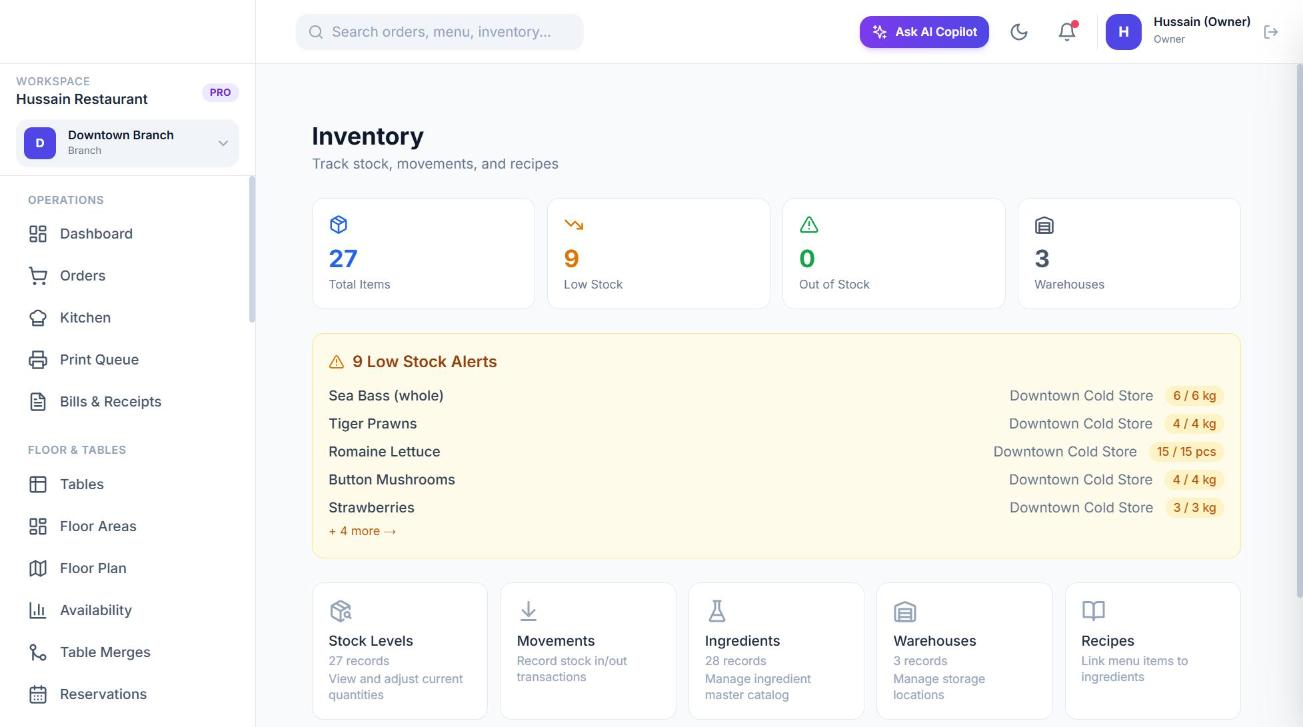Viewport: 1303px width, 727px height.
Task: Click the '+ 4 more' alerts link
Action: tap(362, 531)
